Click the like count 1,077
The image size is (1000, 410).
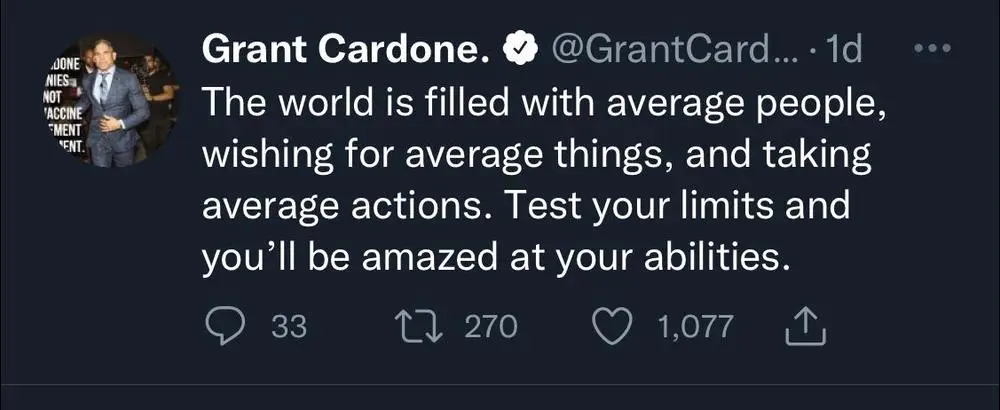pyautogui.click(x=696, y=327)
